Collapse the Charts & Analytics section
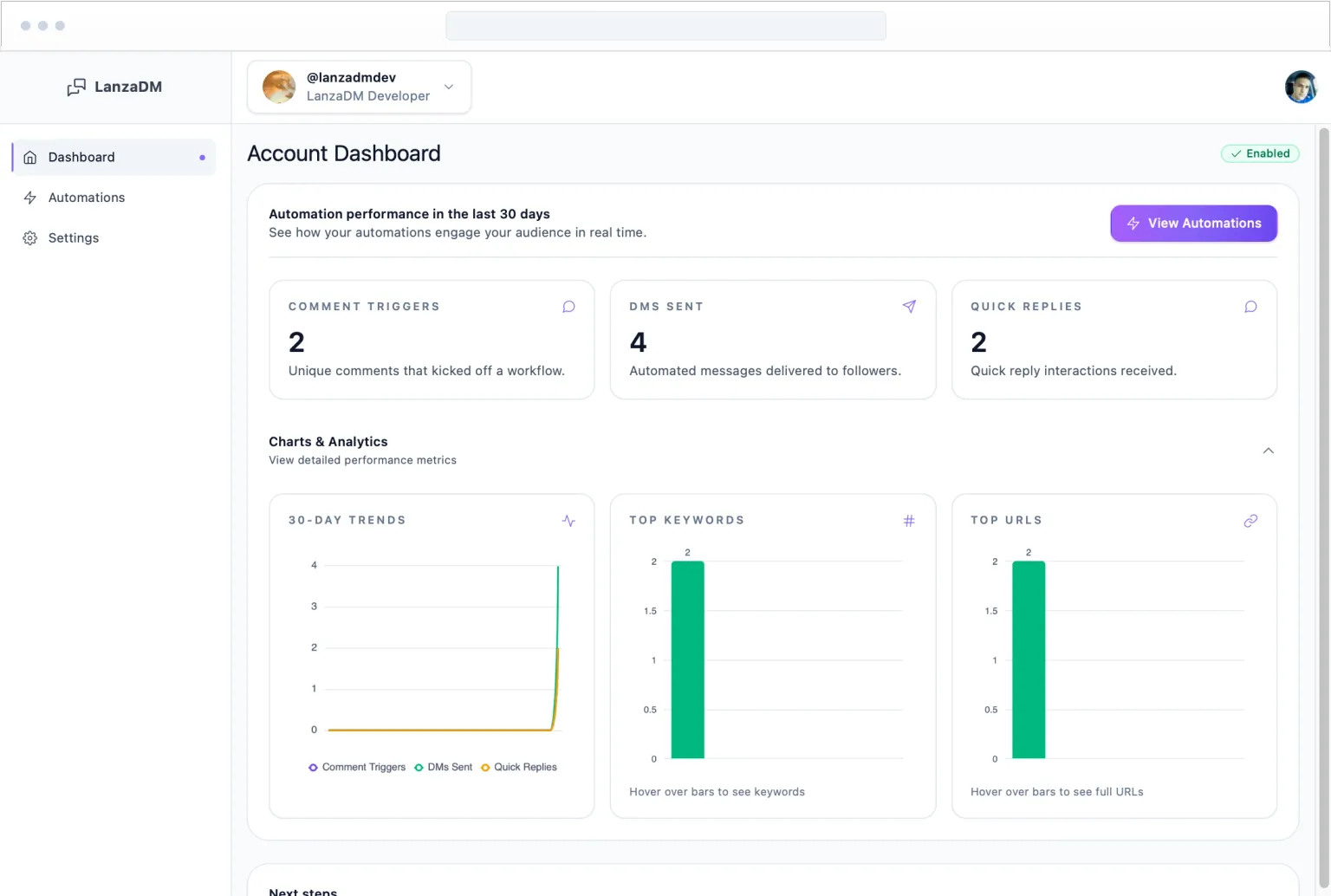 click(1268, 451)
